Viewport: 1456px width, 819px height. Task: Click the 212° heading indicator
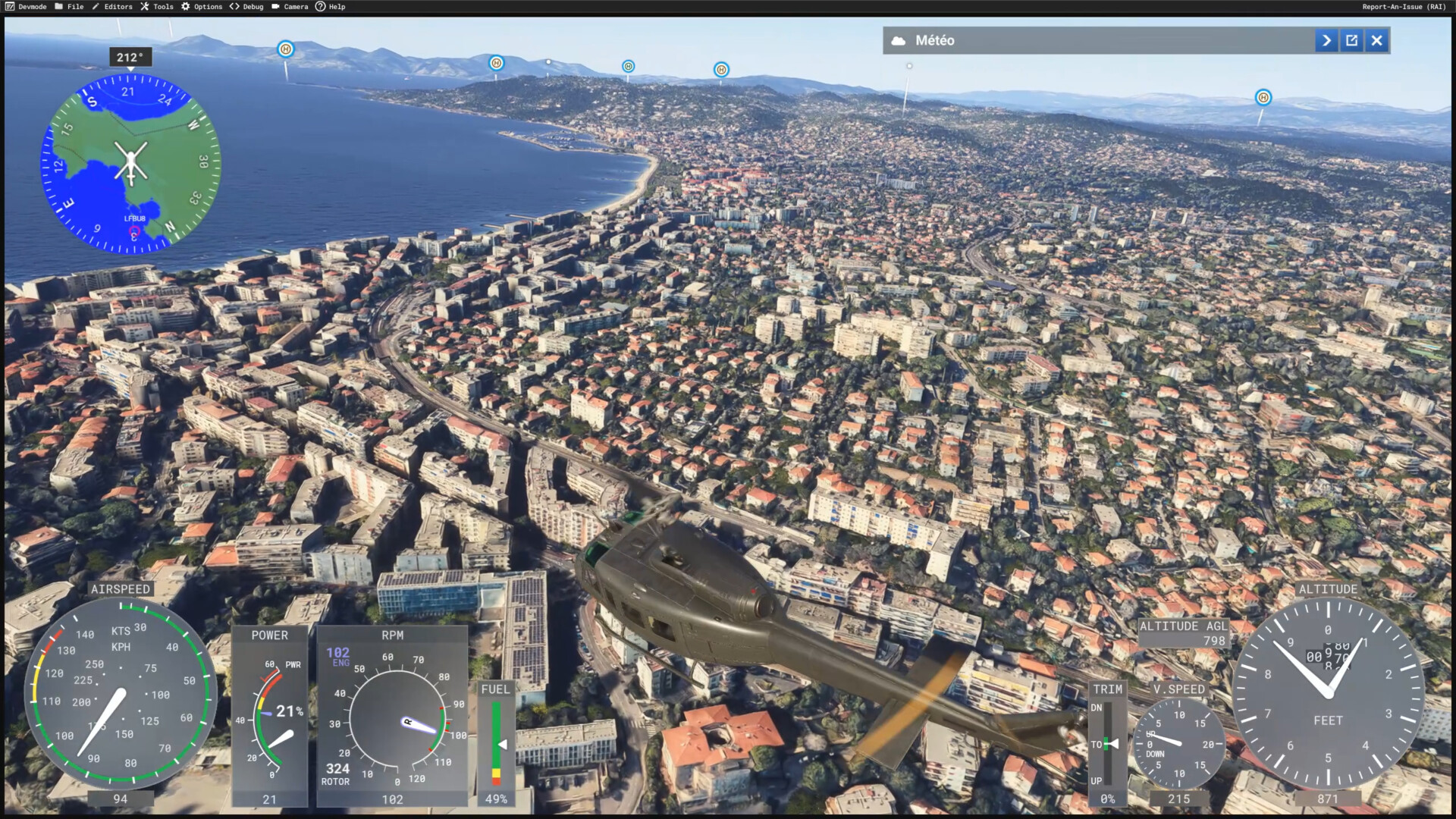pyautogui.click(x=130, y=58)
